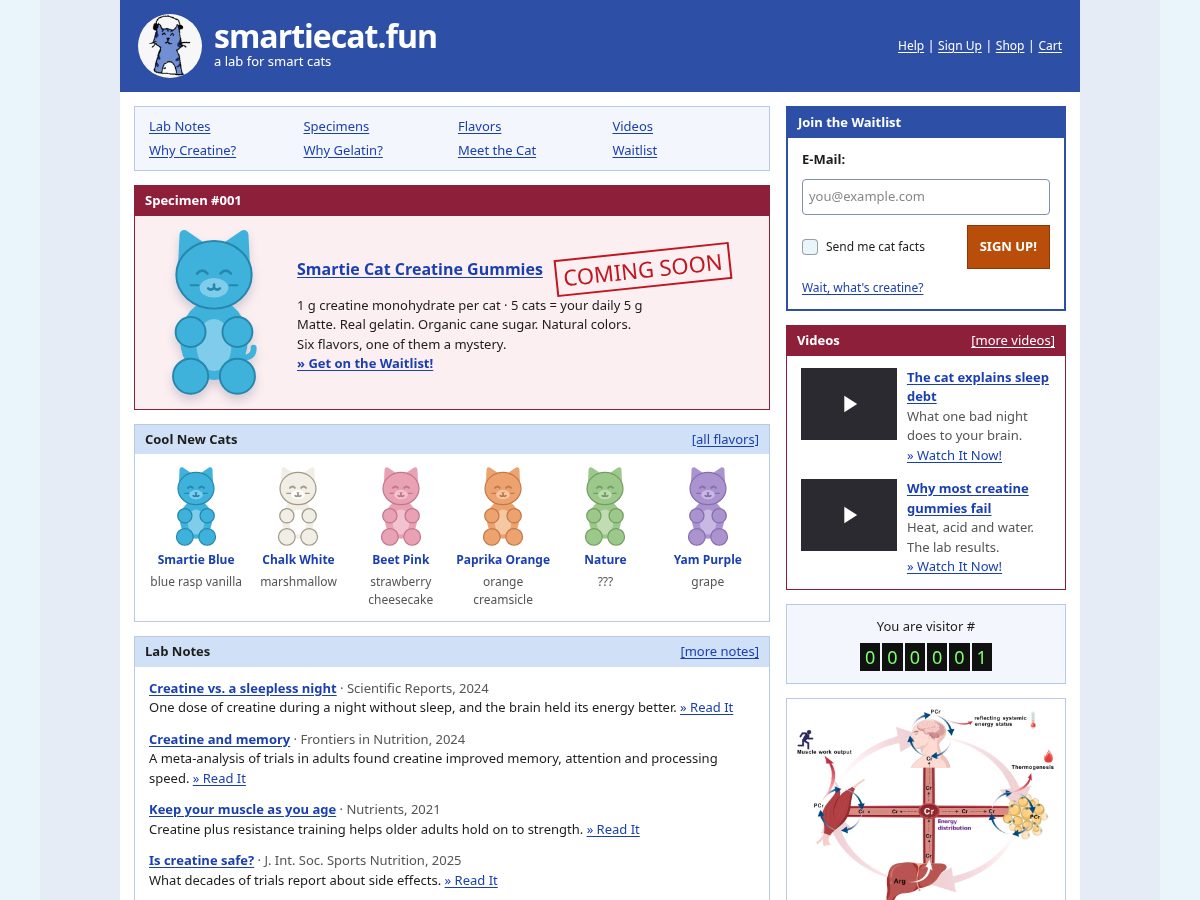The height and width of the screenshot is (900, 1200).
Task: Go to Flavors in navigation
Action: pos(480,127)
